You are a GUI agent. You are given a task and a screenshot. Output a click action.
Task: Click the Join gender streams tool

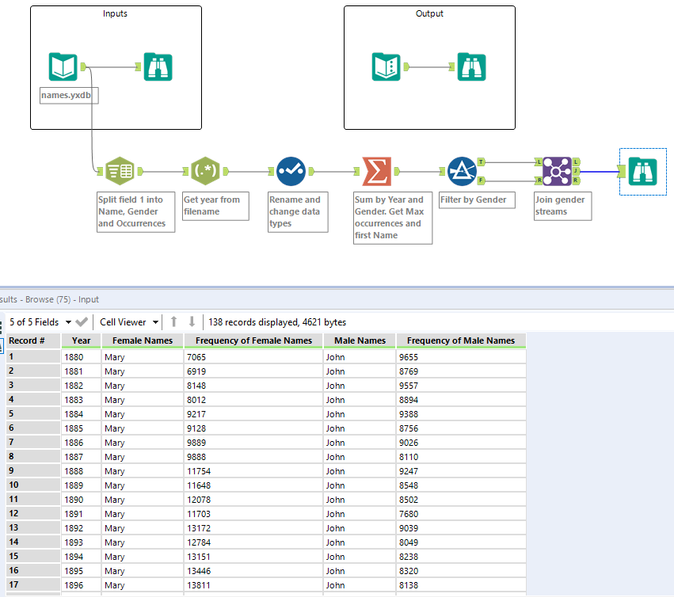[557, 172]
